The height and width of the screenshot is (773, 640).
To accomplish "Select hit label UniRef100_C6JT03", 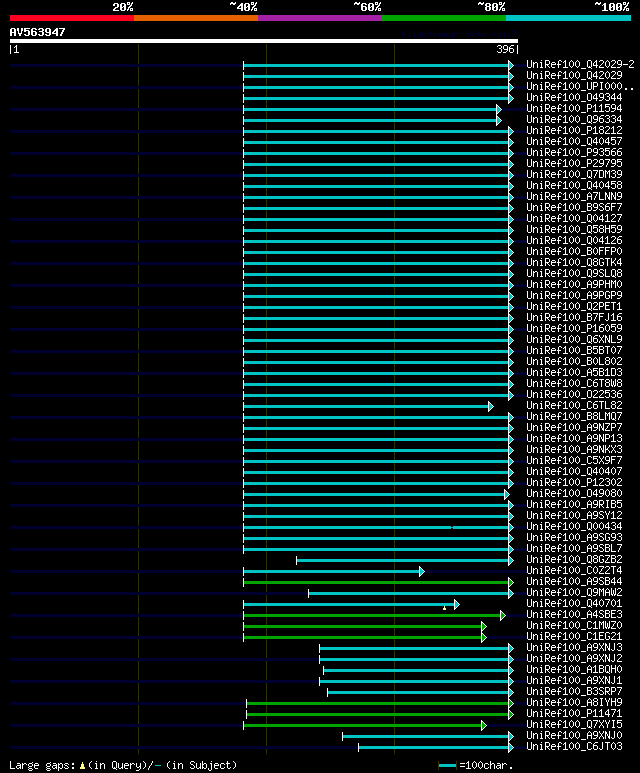I will coord(574,747).
